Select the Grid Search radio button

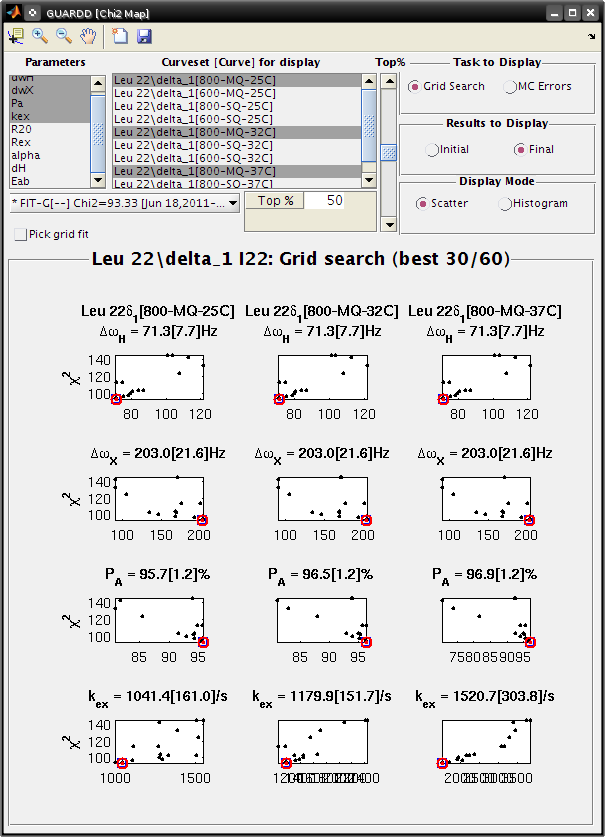tap(414, 86)
